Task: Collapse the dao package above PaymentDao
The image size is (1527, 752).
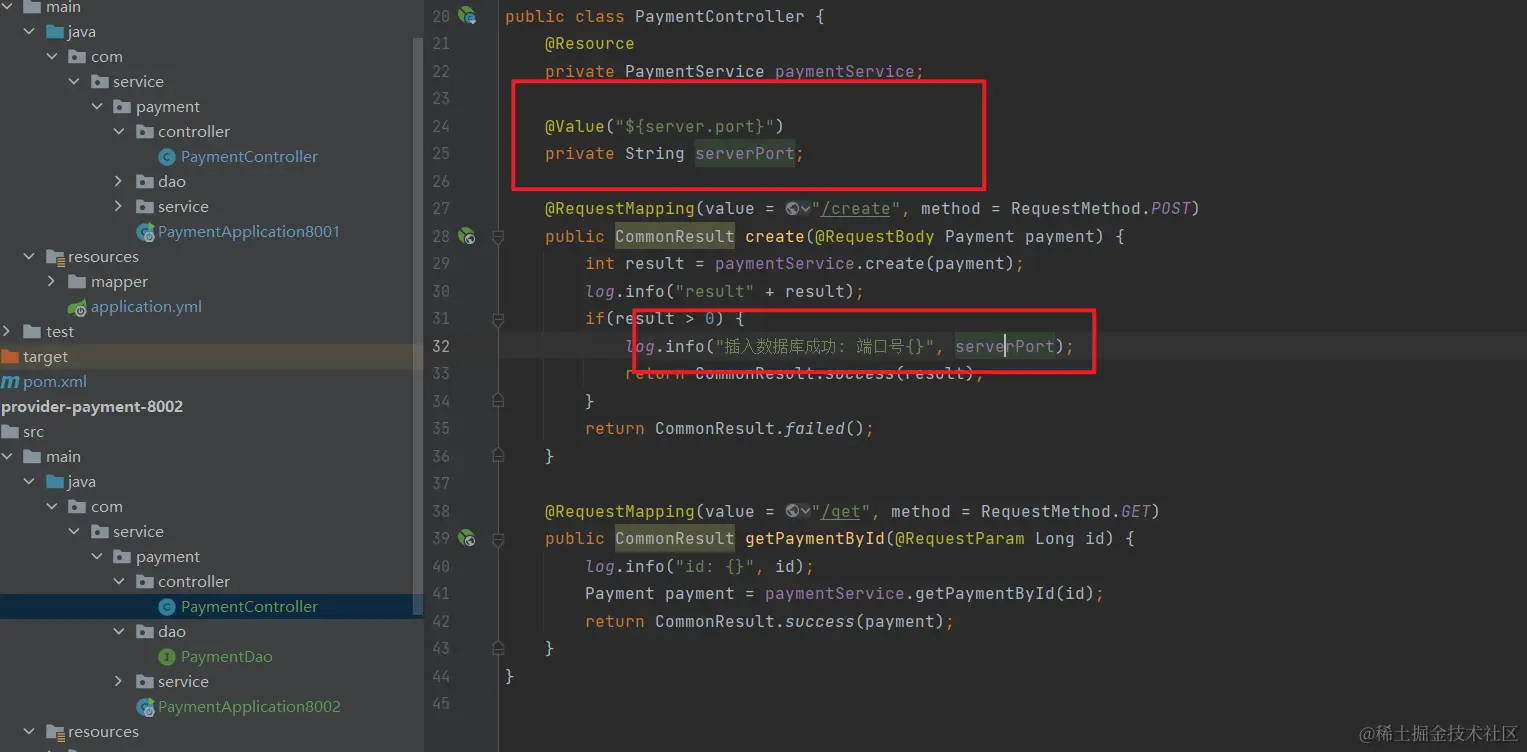Action: click(x=119, y=632)
